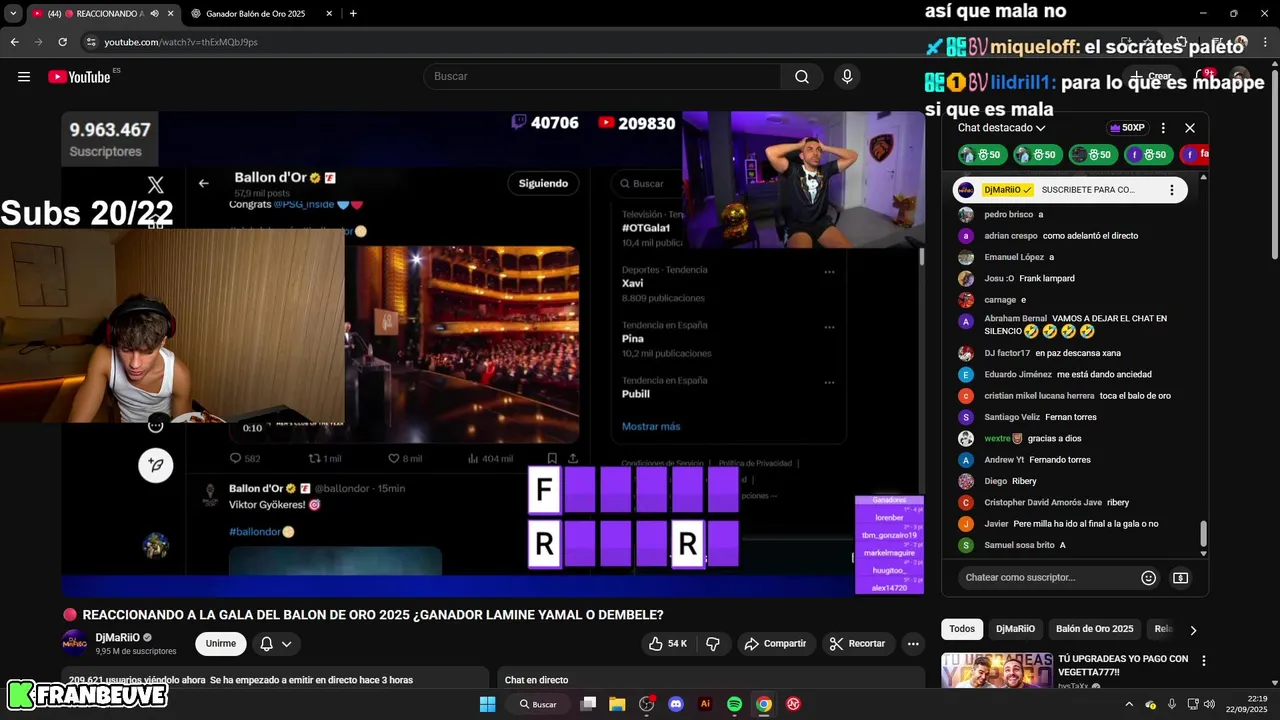Dislike the video with thumbs down
The image size is (1280, 720).
pos(713,644)
